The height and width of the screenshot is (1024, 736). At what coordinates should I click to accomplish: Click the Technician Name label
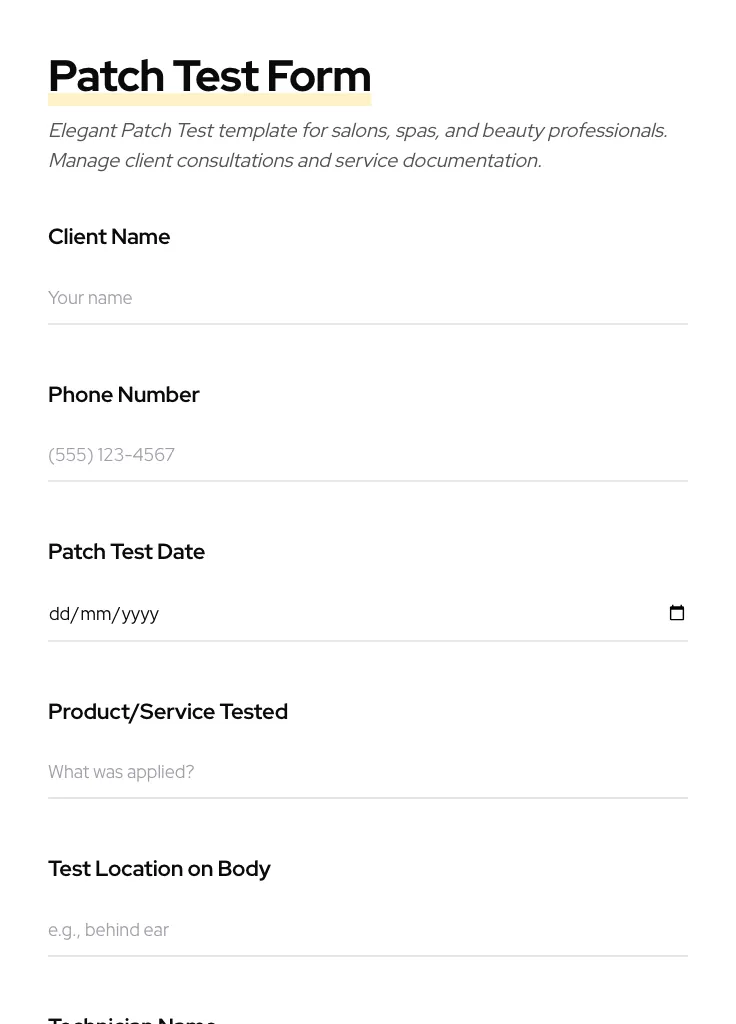point(132,1019)
